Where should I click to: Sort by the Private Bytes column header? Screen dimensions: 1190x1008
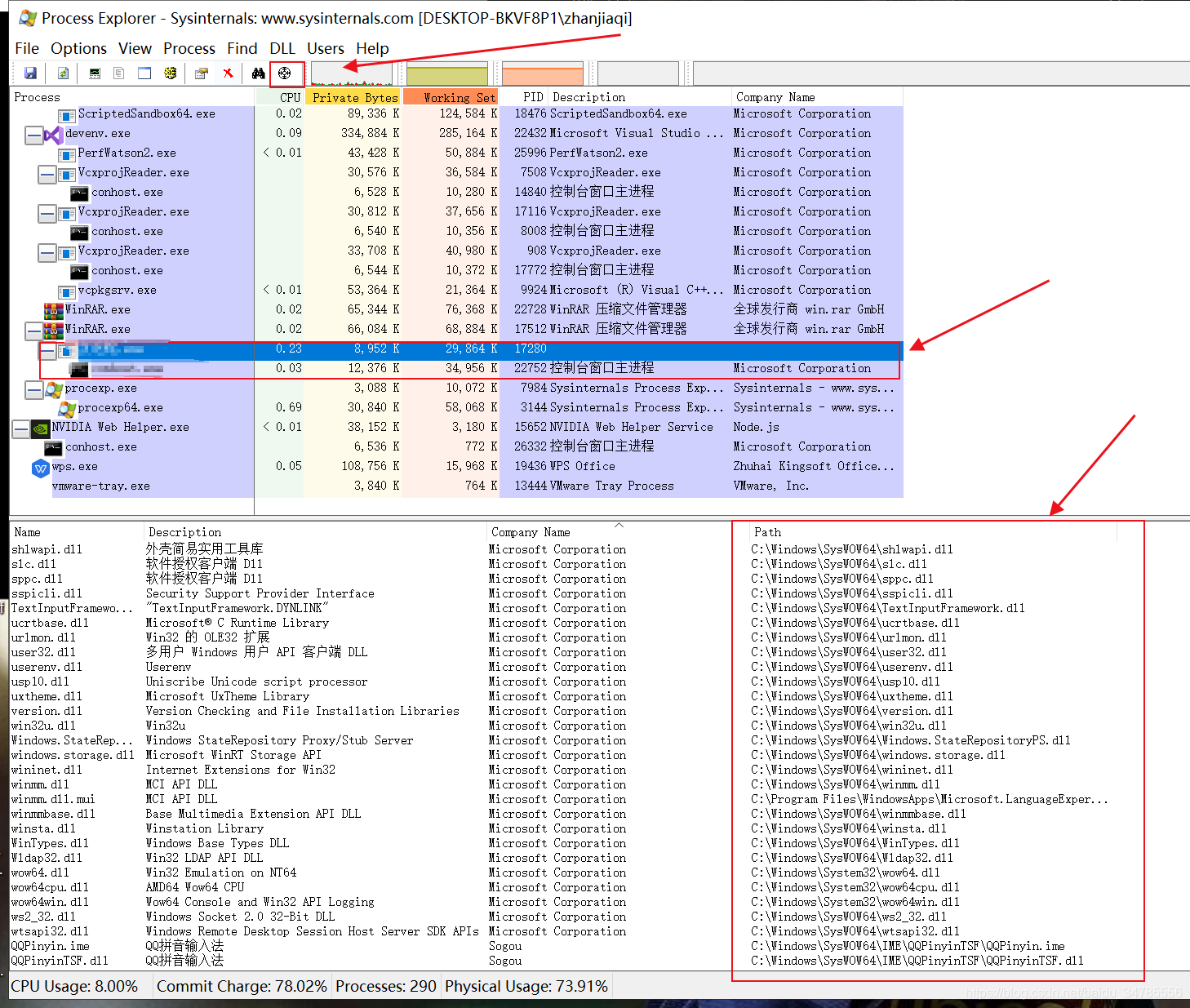353,97
